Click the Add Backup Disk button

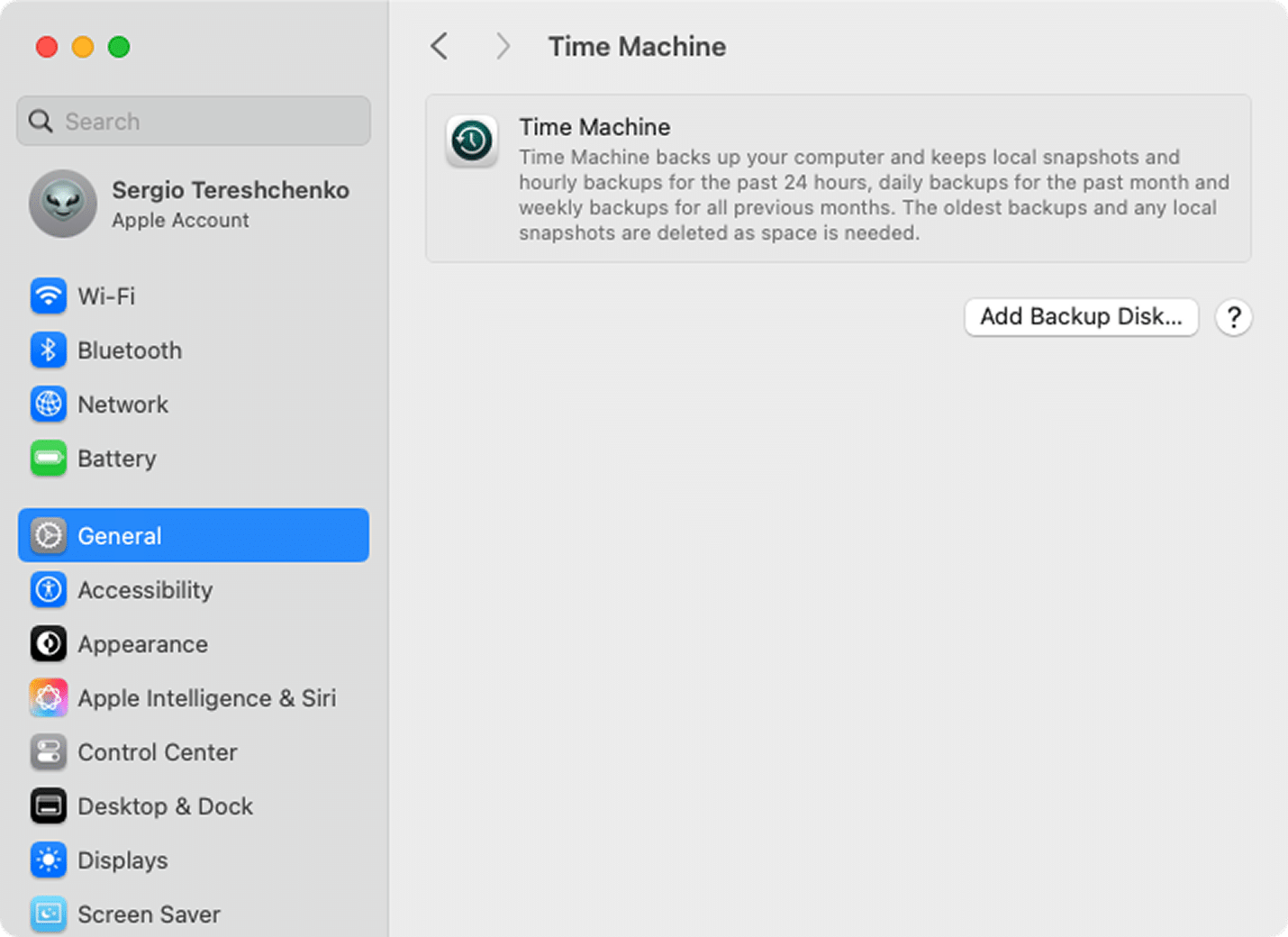(1081, 317)
